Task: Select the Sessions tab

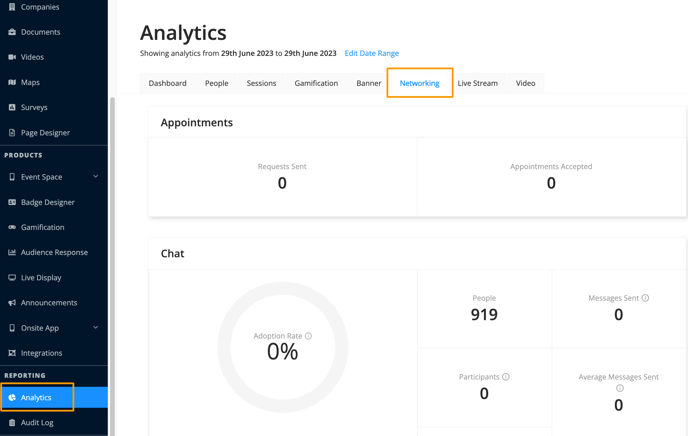Action: coord(261,83)
